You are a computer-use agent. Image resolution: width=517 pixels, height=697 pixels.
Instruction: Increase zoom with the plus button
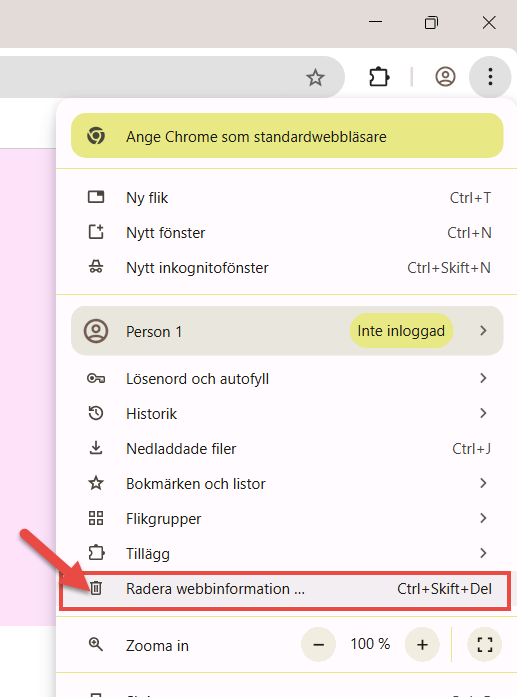422,645
